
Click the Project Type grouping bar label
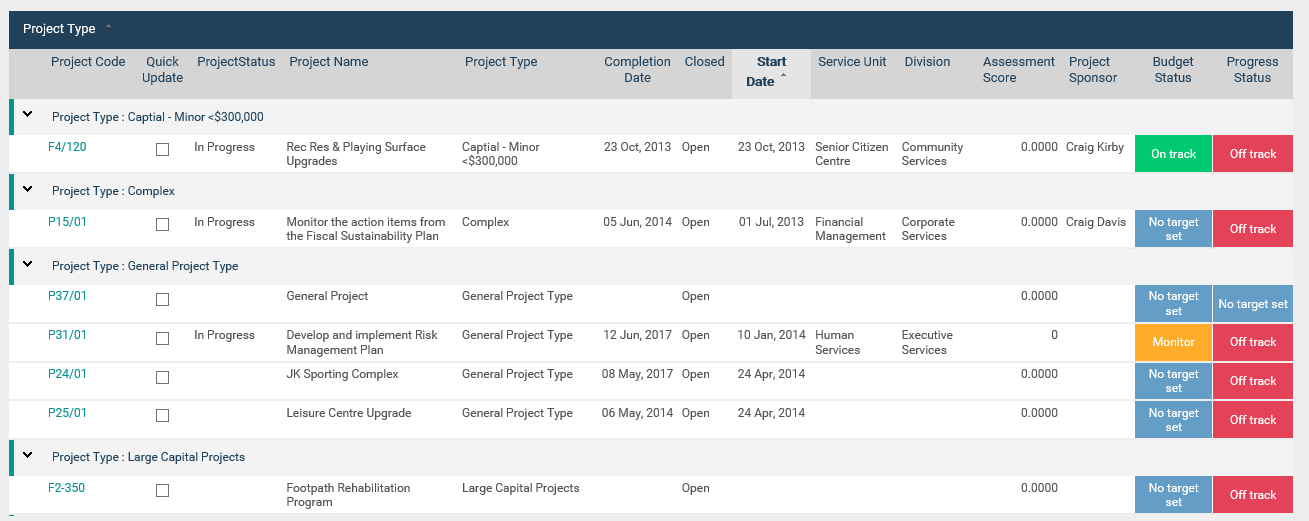[59, 29]
